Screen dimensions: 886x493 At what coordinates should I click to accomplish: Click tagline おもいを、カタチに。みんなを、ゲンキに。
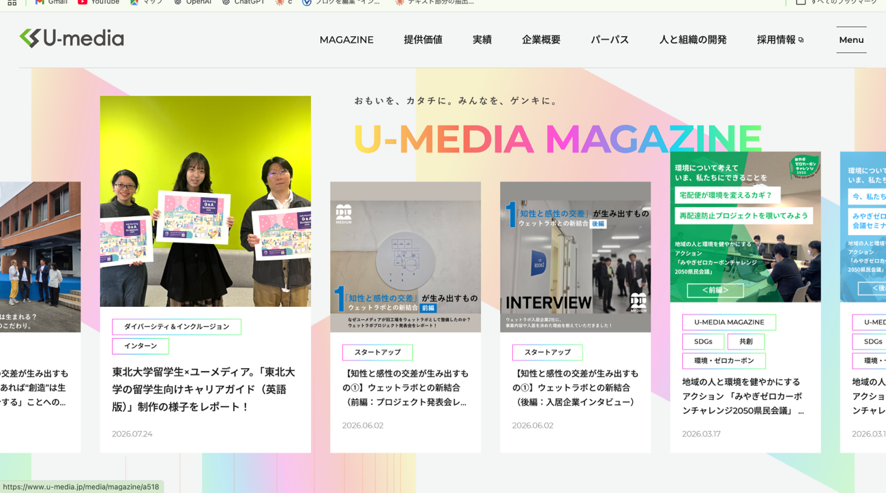click(x=455, y=101)
